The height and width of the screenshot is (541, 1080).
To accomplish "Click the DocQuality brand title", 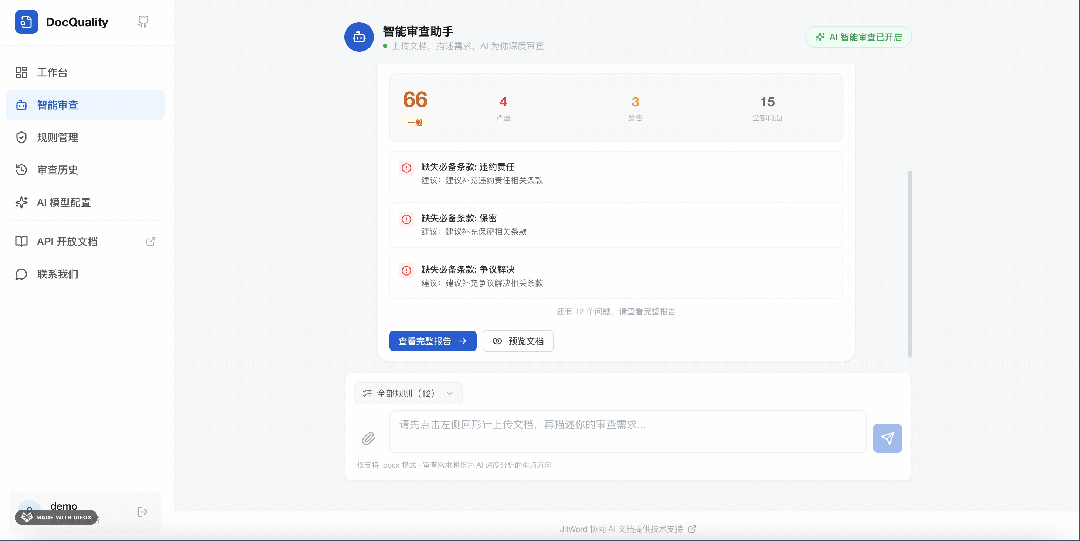I will (77, 22).
